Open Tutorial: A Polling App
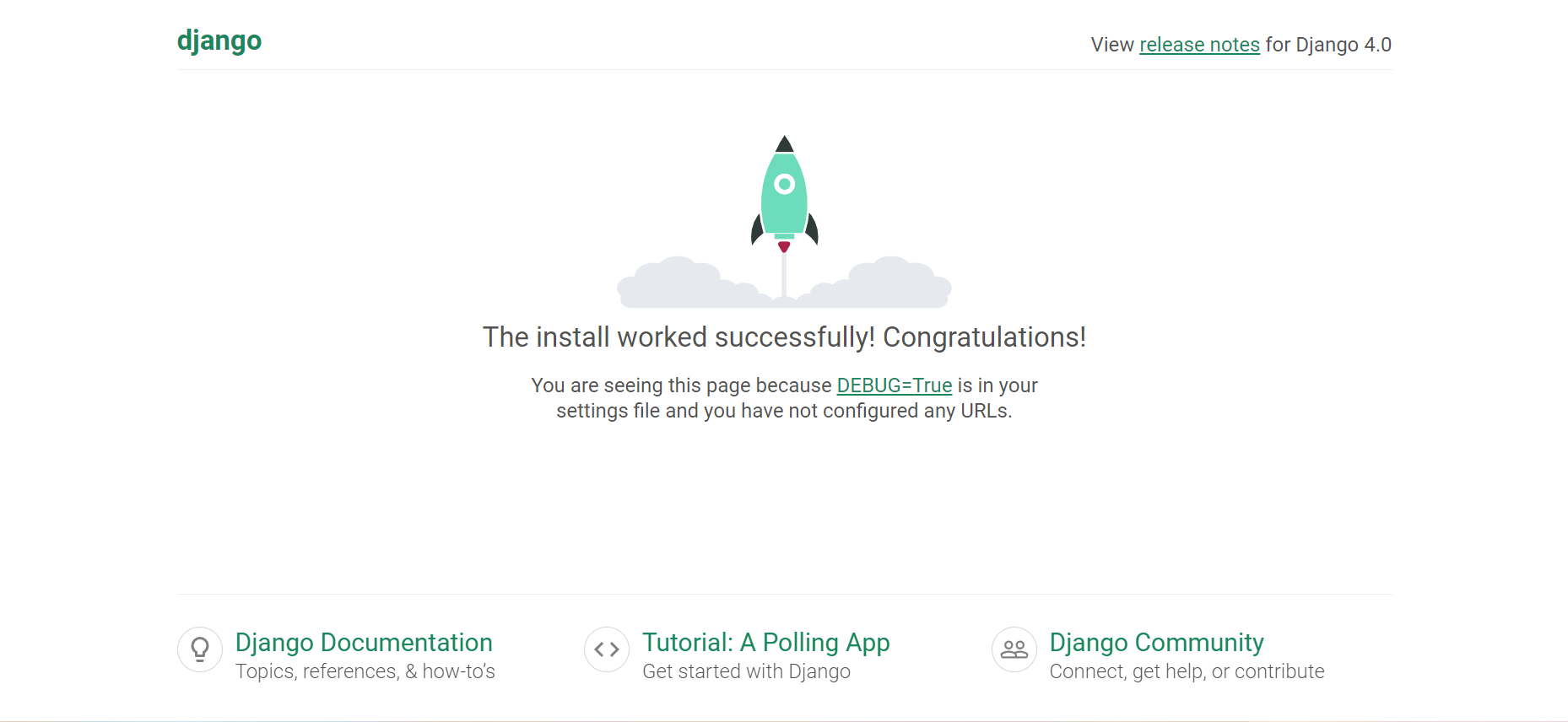The height and width of the screenshot is (722, 1568). tap(766, 642)
